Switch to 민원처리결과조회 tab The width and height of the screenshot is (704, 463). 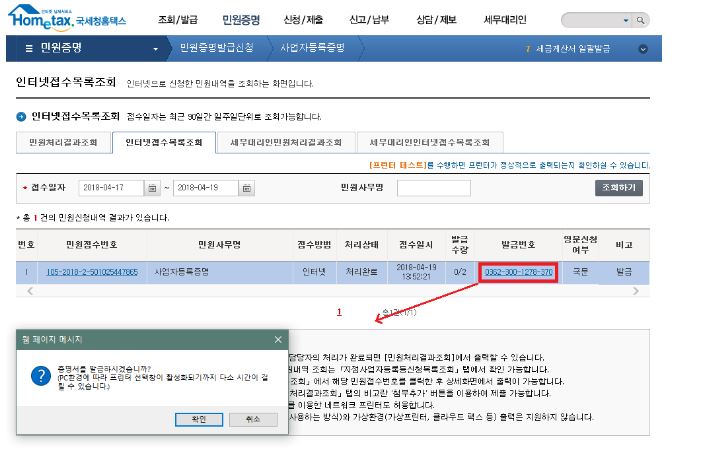(x=63, y=142)
